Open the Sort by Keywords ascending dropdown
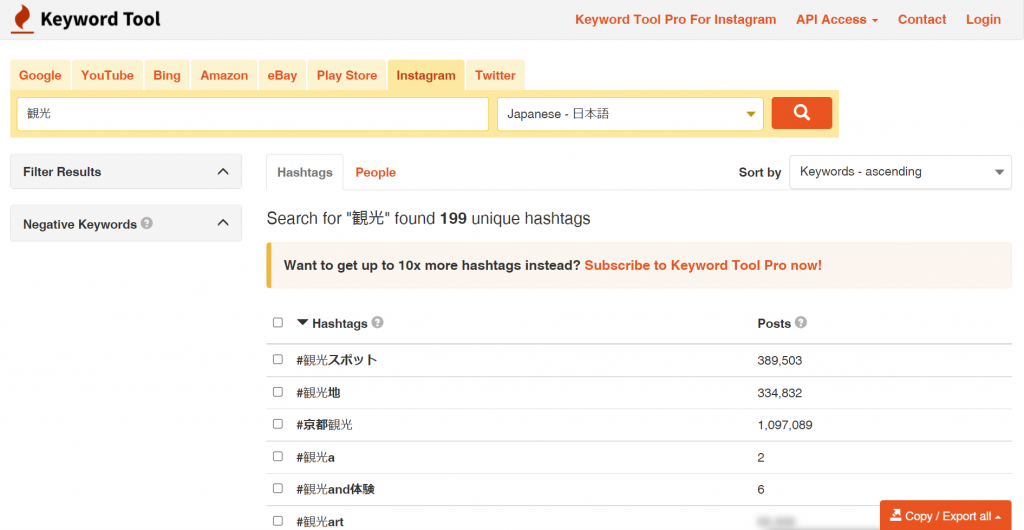 pyautogui.click(x=901, y=172)
